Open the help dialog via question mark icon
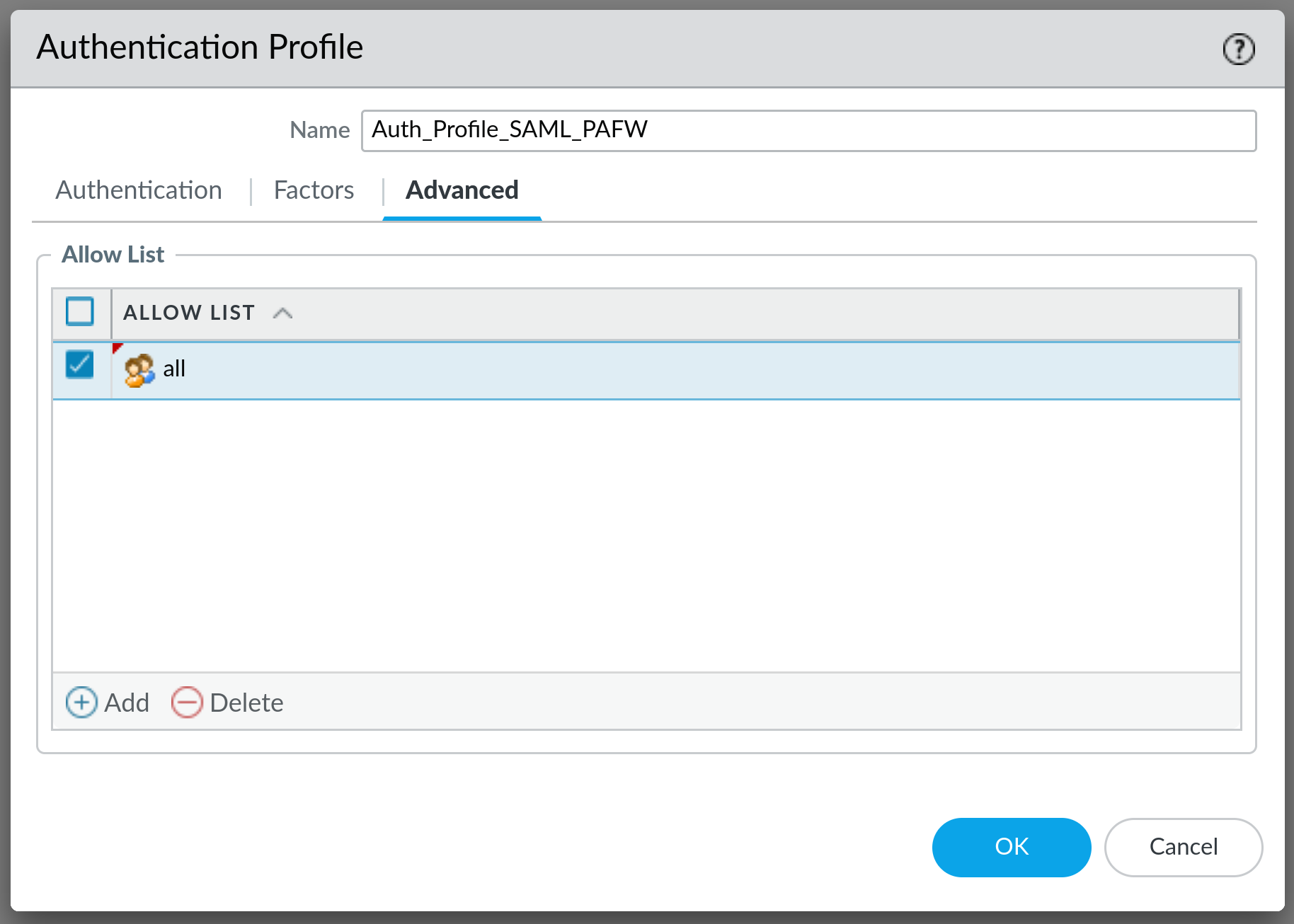 1239,48
